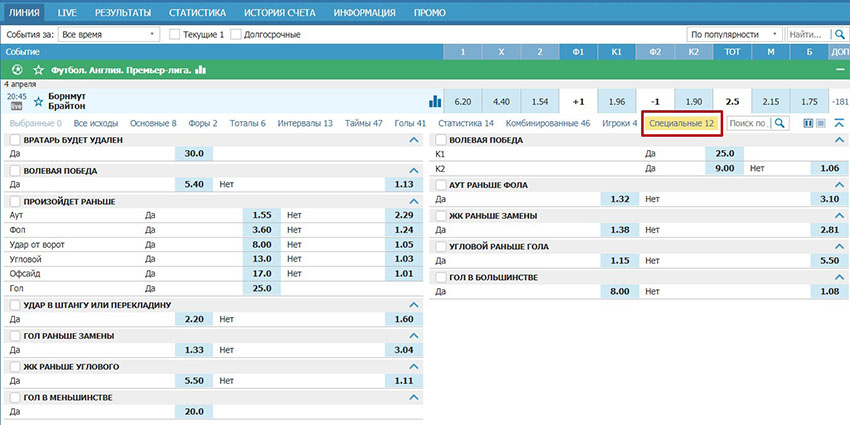
Task: Enable the Текущие checkbox
Action: click(175, 34)
